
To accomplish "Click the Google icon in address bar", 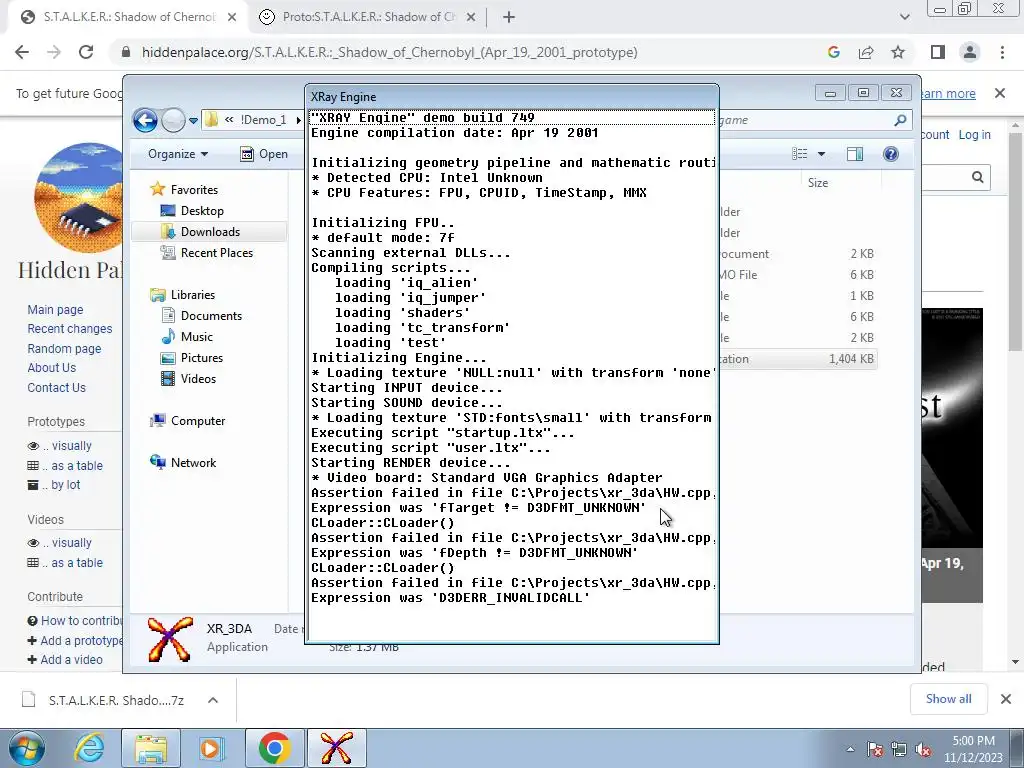I will (x=833, y=52).
